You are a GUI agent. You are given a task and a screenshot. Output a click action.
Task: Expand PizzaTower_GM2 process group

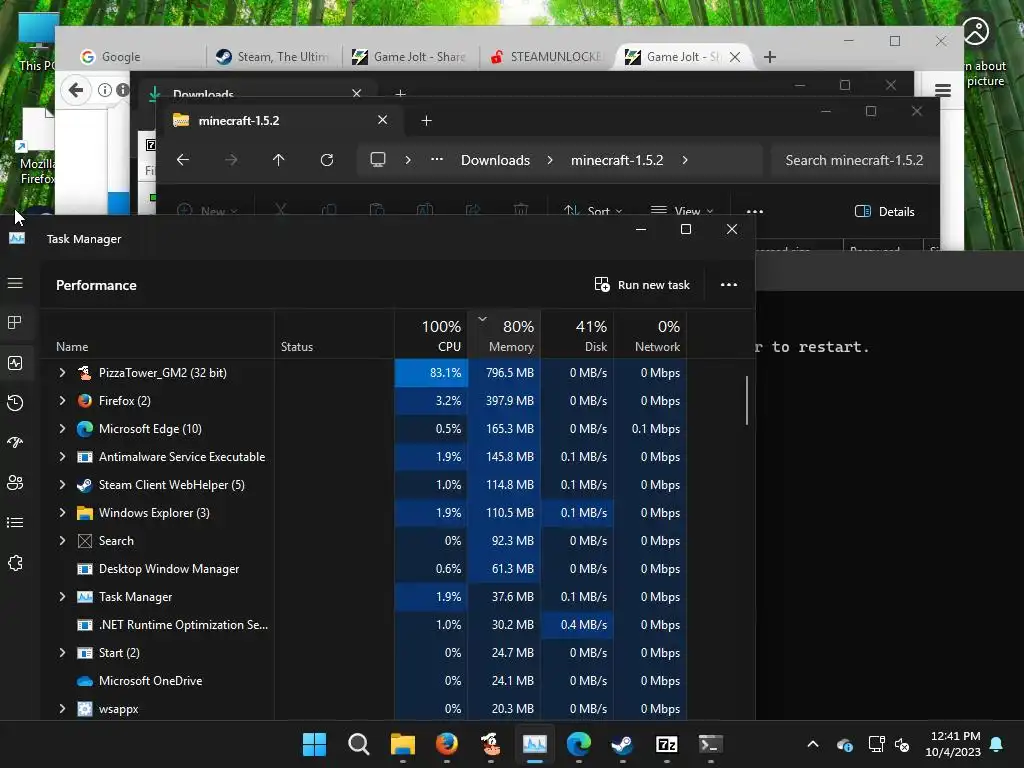tap(62, 373)
